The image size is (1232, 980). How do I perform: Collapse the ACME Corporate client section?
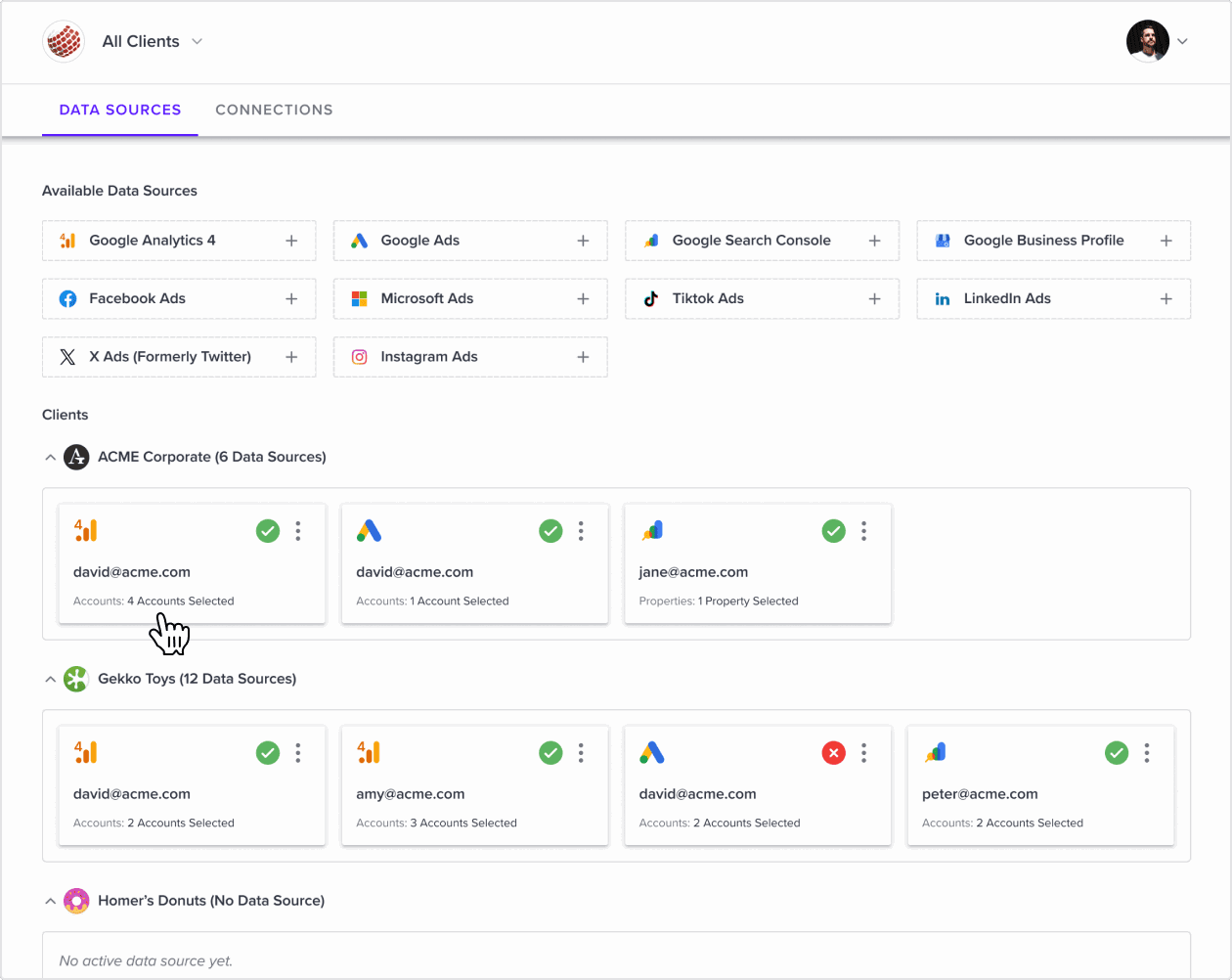50,458
